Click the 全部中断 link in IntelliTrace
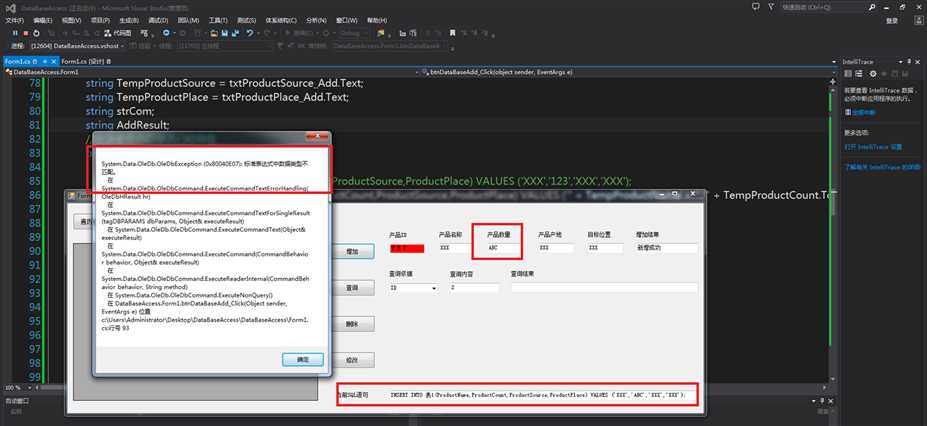Viewport: 927px width, 426px height. point(864,112)
